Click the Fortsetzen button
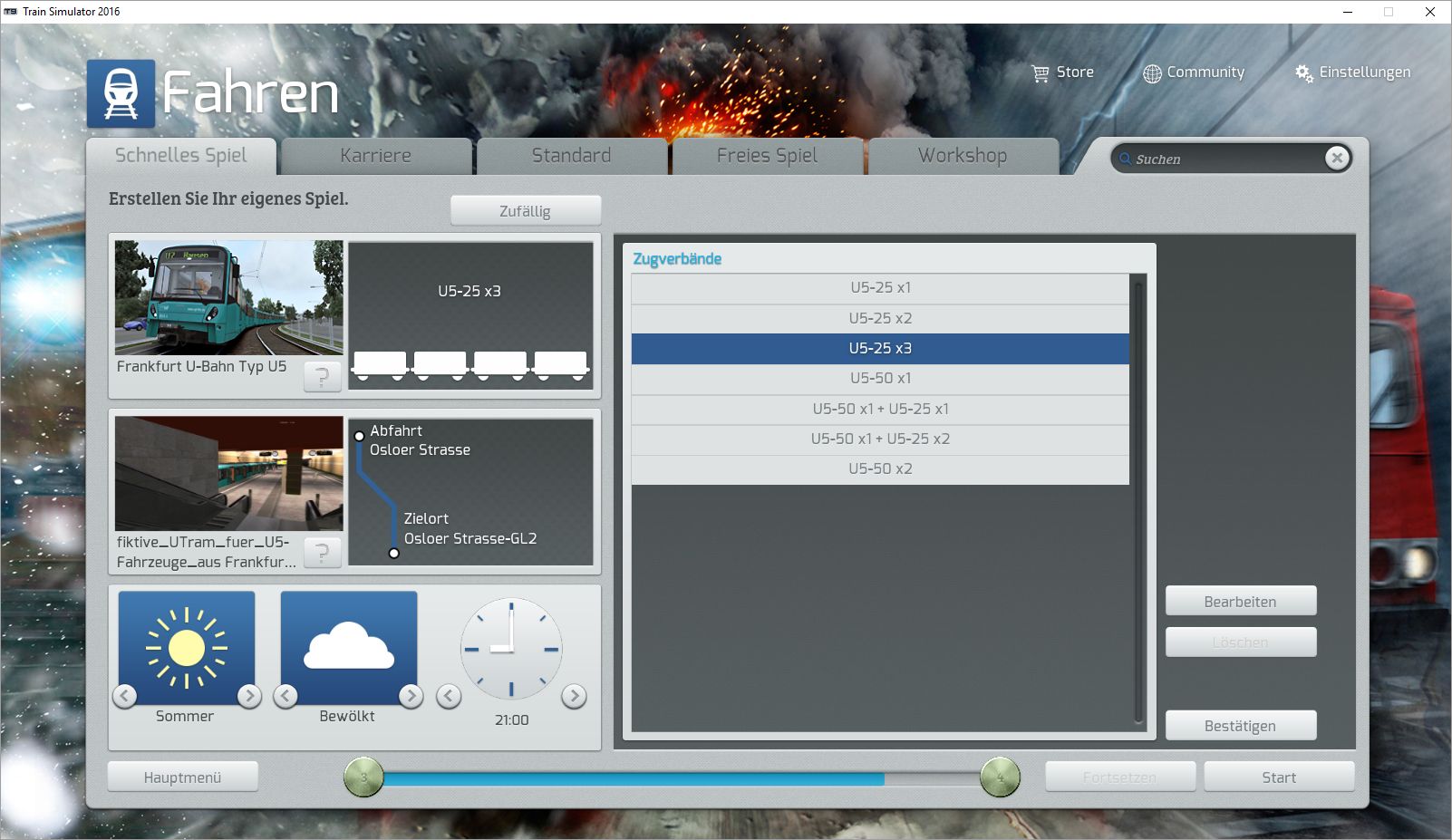The height and width of the screenshot is (840, 1452). tap(1120, 777)
